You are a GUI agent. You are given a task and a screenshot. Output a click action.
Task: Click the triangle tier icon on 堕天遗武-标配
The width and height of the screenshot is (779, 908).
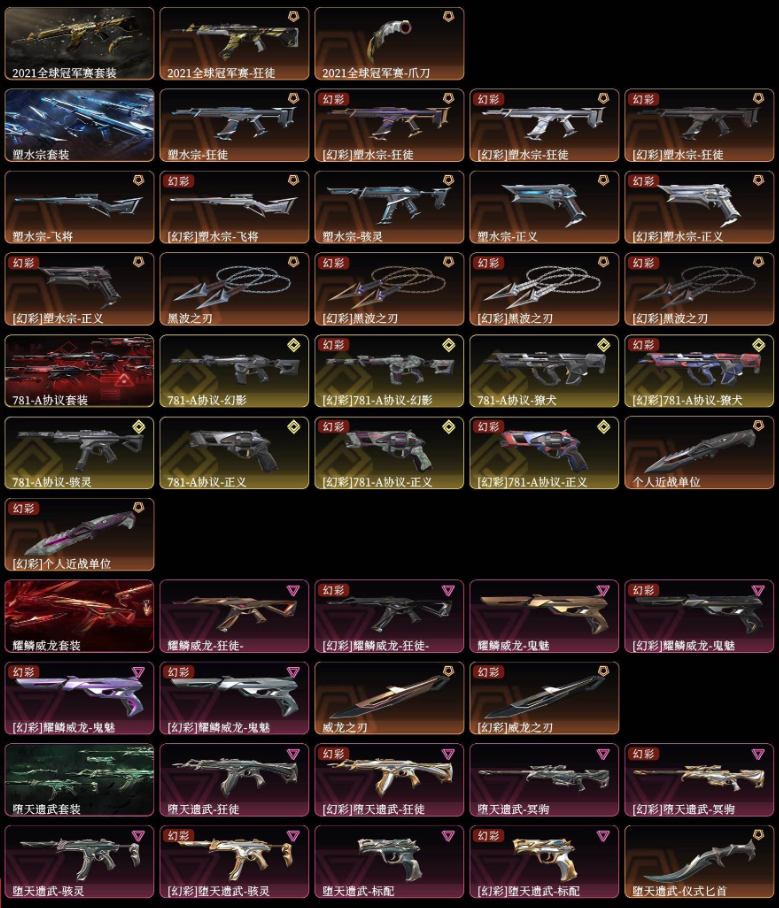click(448, 836)
